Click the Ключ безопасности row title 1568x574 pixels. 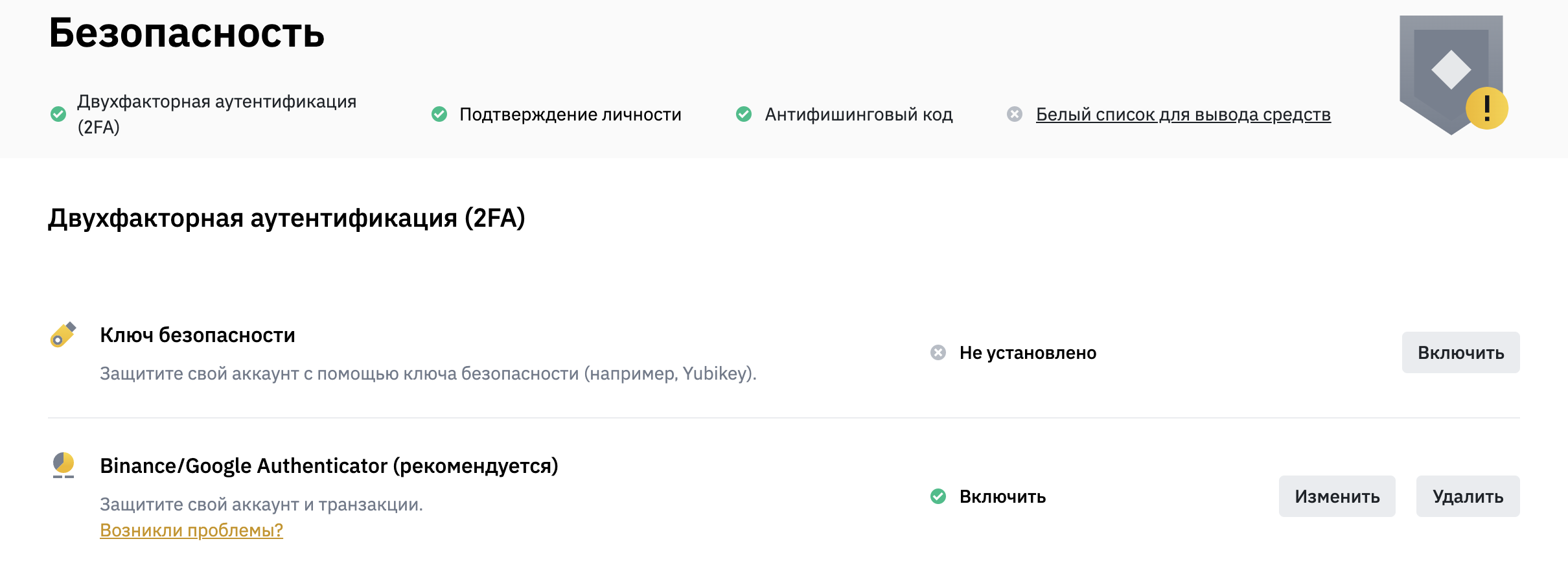tap(198, 335)
